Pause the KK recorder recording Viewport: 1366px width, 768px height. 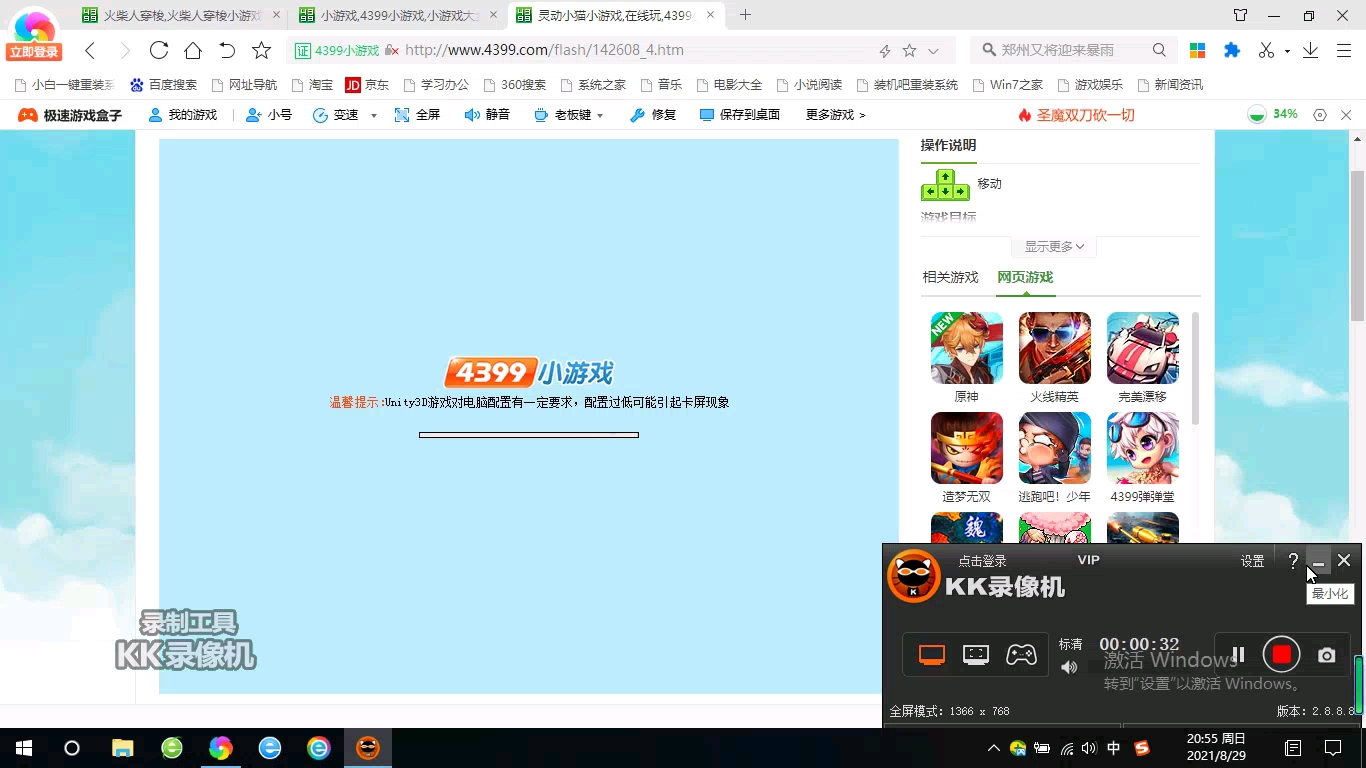click(1238, 655)
